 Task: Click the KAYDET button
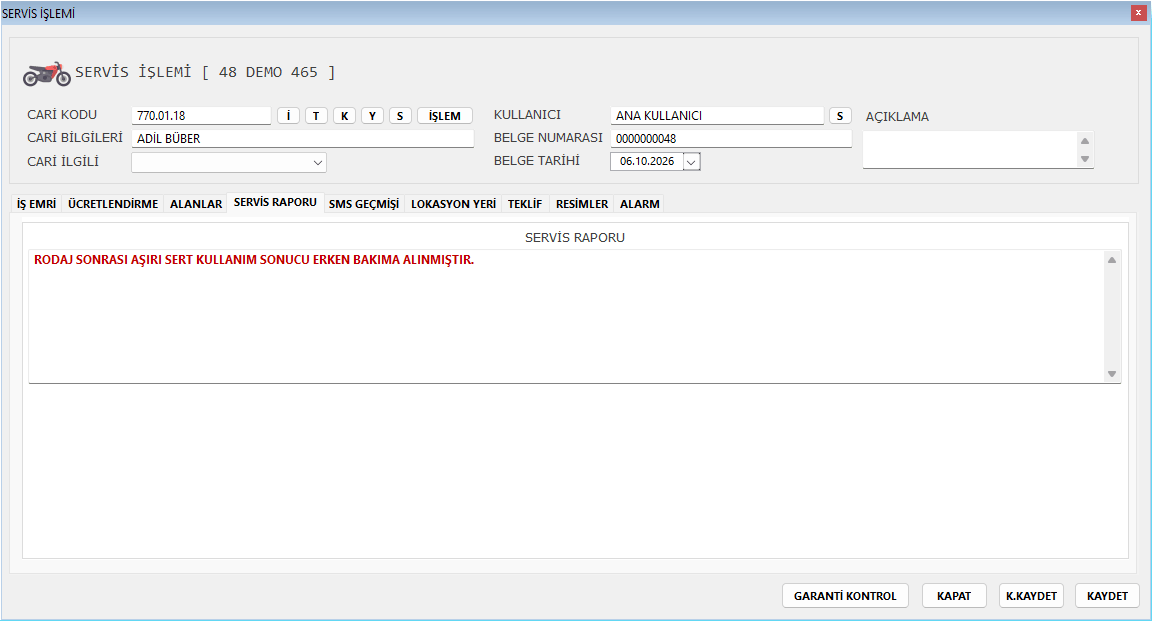pyautogui.click(x=1107, y=595)
